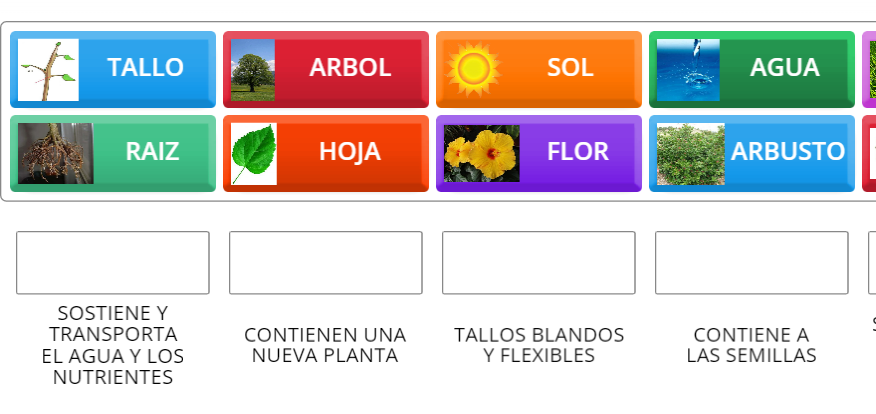Click answer box above 'CONTIENEN UNA NUEVA PLANTA'
876x414 pixels.
click(325, 263)
